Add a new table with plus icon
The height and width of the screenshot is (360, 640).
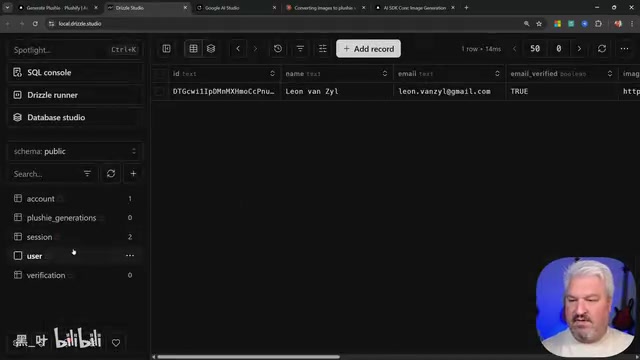(133, 174)
